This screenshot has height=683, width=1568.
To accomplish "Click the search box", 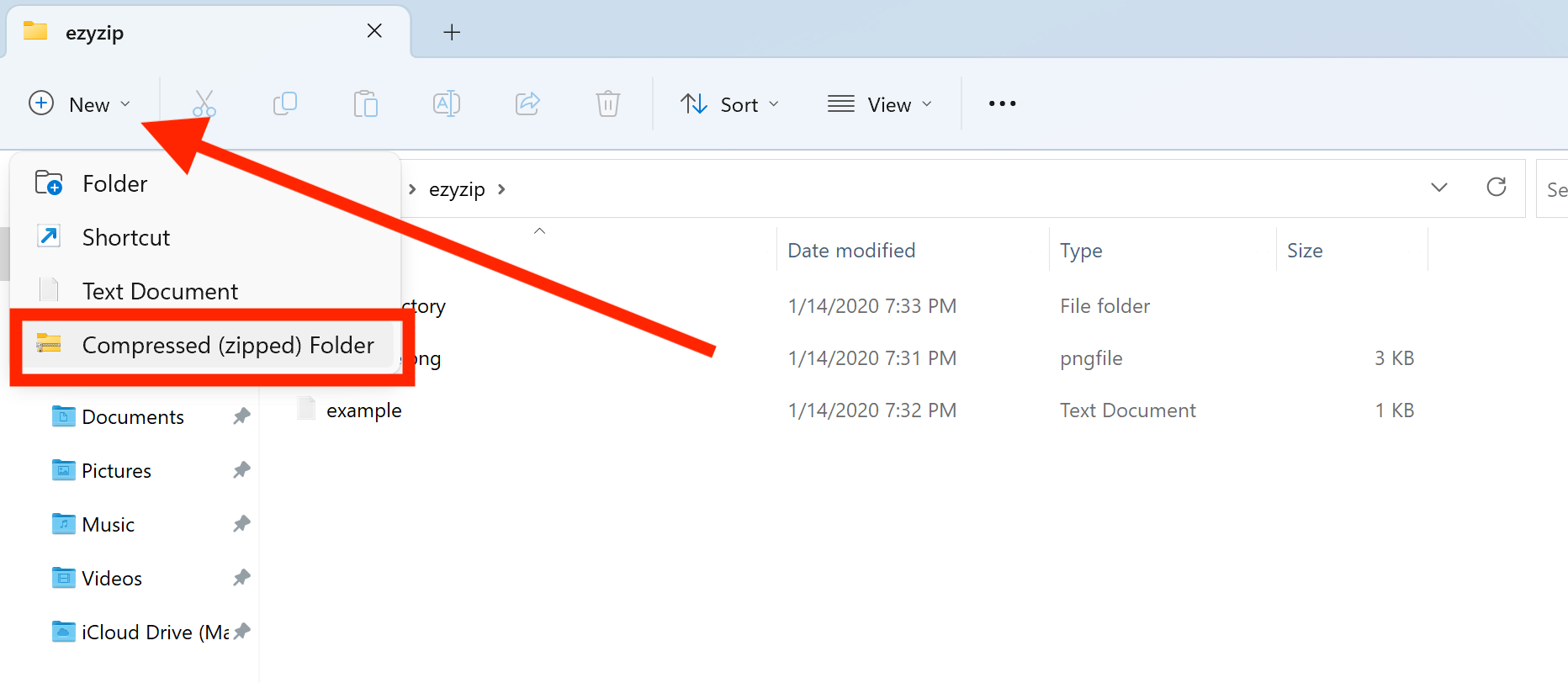I will coord(1553,189).
